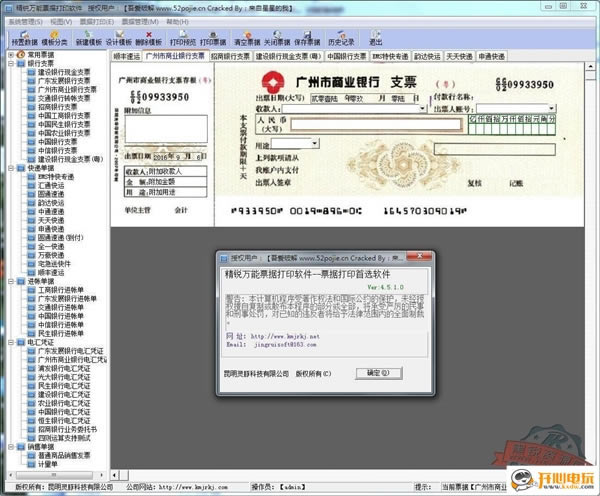Click the 预置数据 toolbar icon
Screen dimensions: 600x496
click(x=24, y=38)
